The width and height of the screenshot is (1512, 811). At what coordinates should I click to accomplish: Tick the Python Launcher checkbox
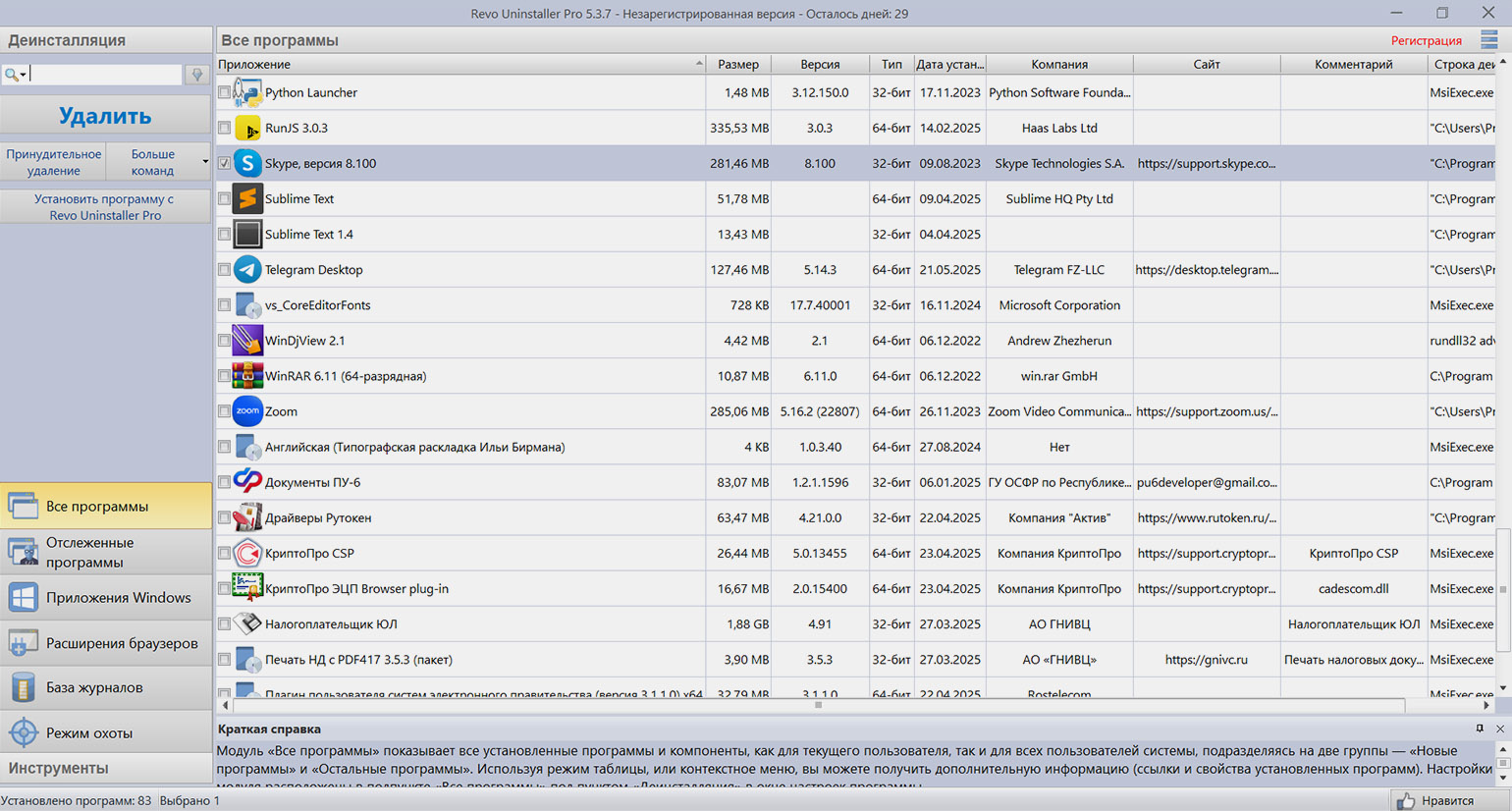click(x=224, y=92)
